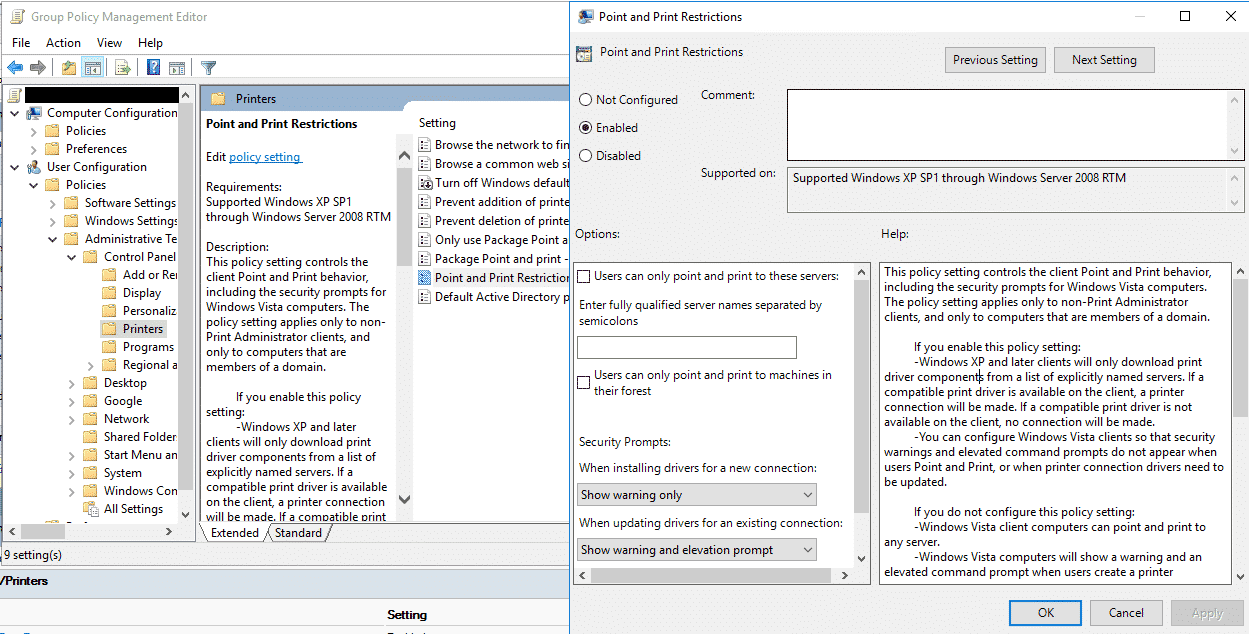The width and height of the screenshot is (1249, 634).
Task: Toggle Show/Hide Console Tree toolbar icon
Action: pos(93,68)
